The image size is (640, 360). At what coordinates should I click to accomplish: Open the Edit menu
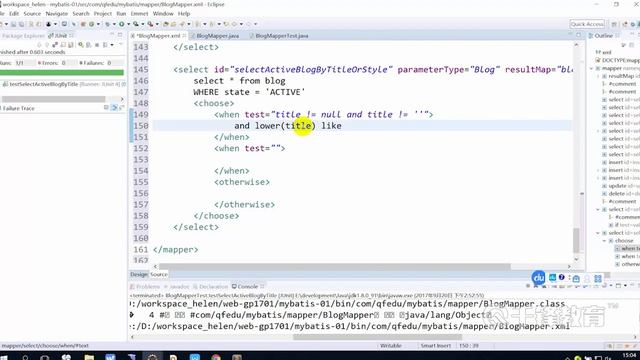point(14,13)
